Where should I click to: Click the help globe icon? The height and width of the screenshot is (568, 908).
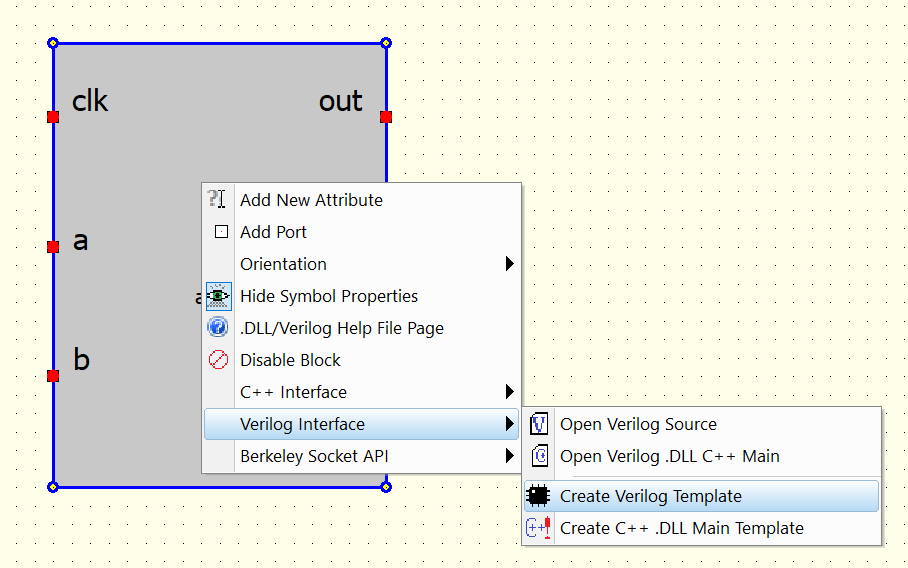click(x=218, y=328)
